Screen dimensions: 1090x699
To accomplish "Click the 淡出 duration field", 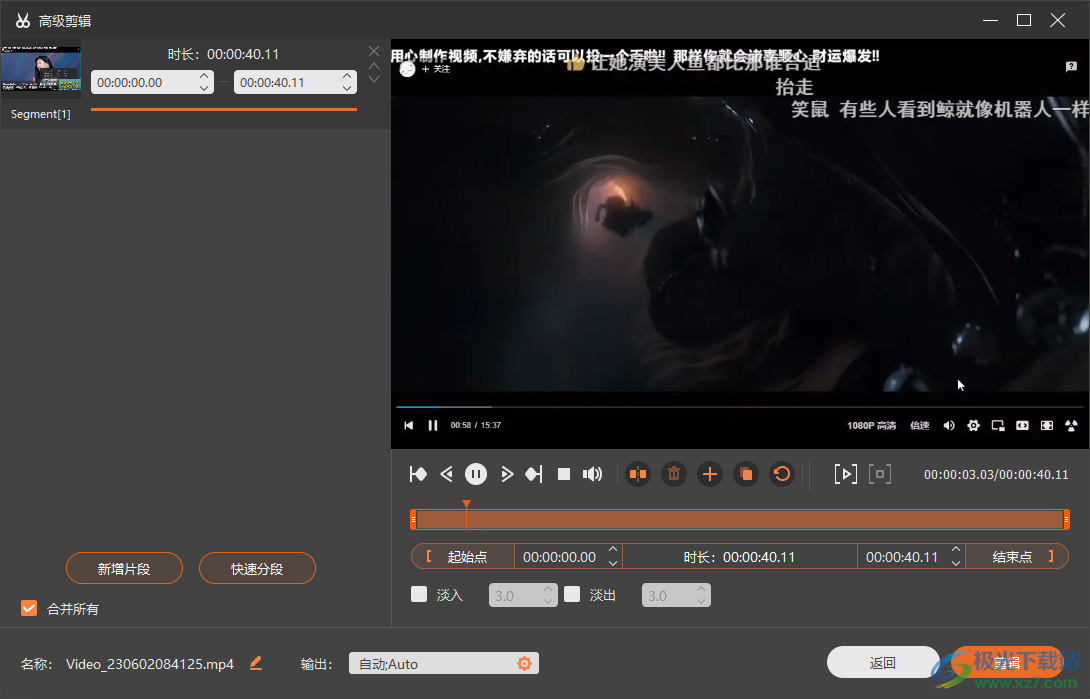I will (676, 595).
